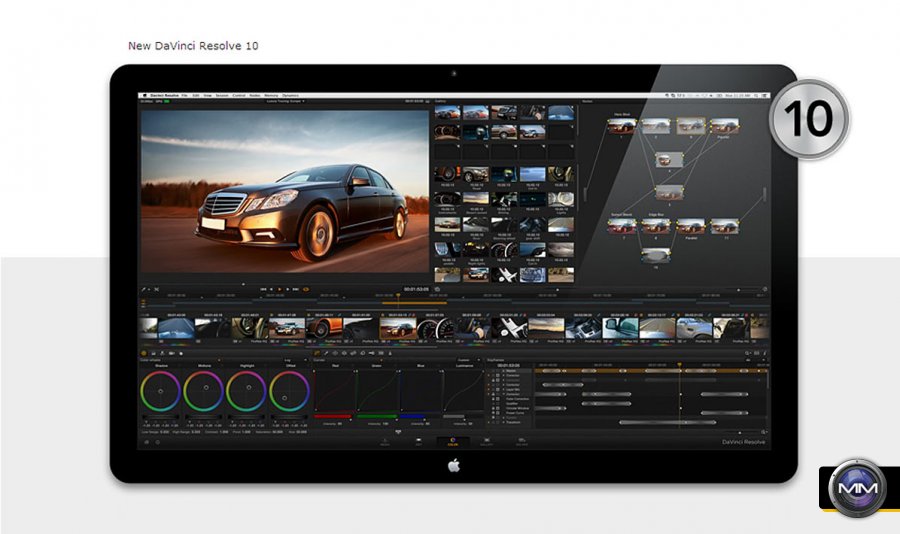Image resolution: width=900 pixels, height=534 pixels.
Task: Click the New DaVinci Resolve 10 title
Action: tap(193, 46)
